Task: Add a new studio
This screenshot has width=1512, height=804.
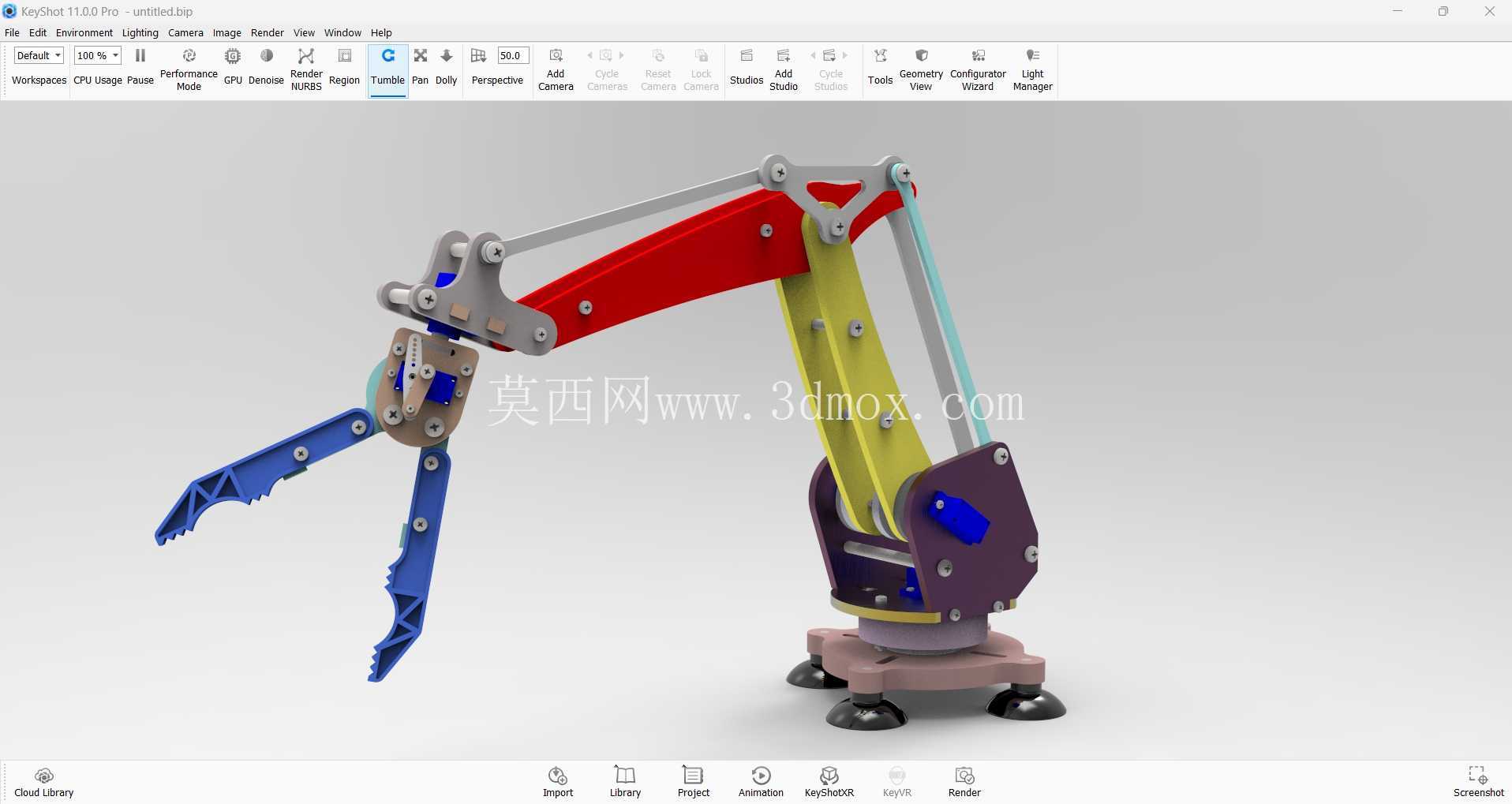Action: pos(784,68)
